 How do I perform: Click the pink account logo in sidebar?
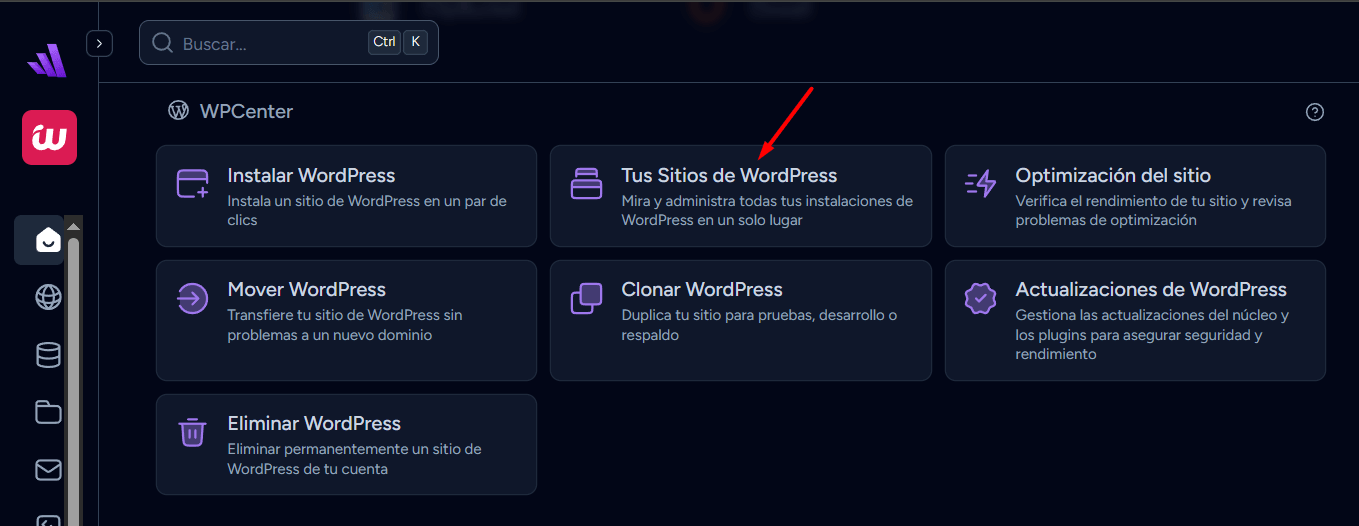point(49,137)
